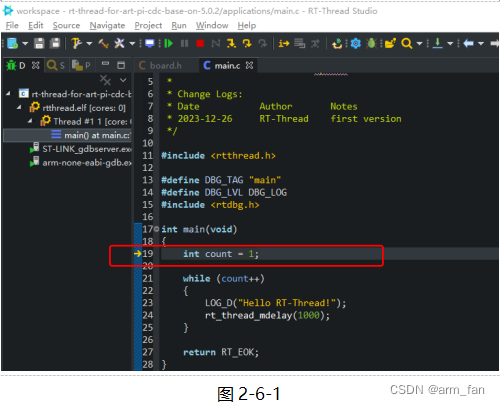
Task: Open the New file dropdown arrow
Action: coord(25,43)
